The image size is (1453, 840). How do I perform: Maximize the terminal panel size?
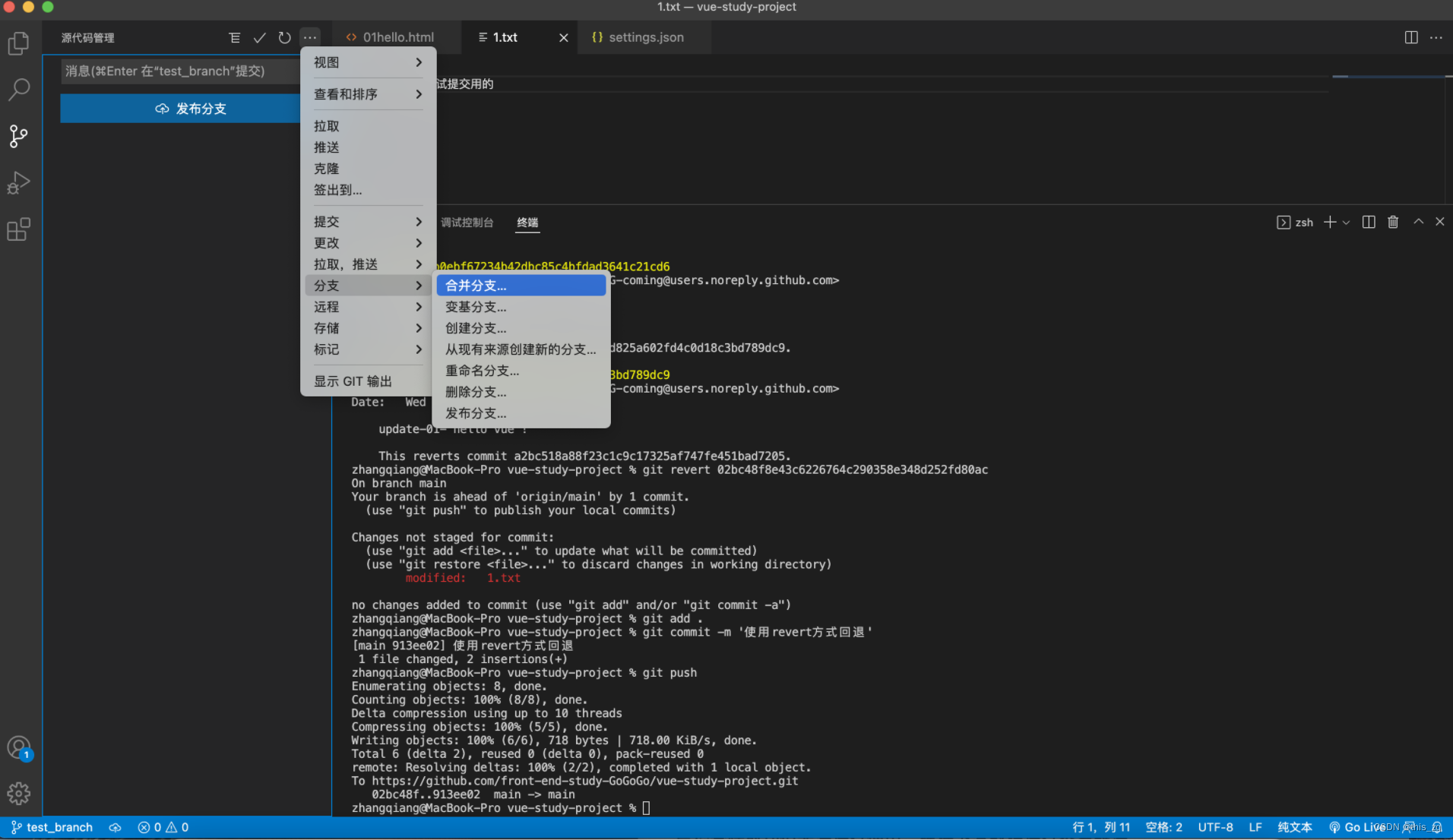coord(1418,222)
